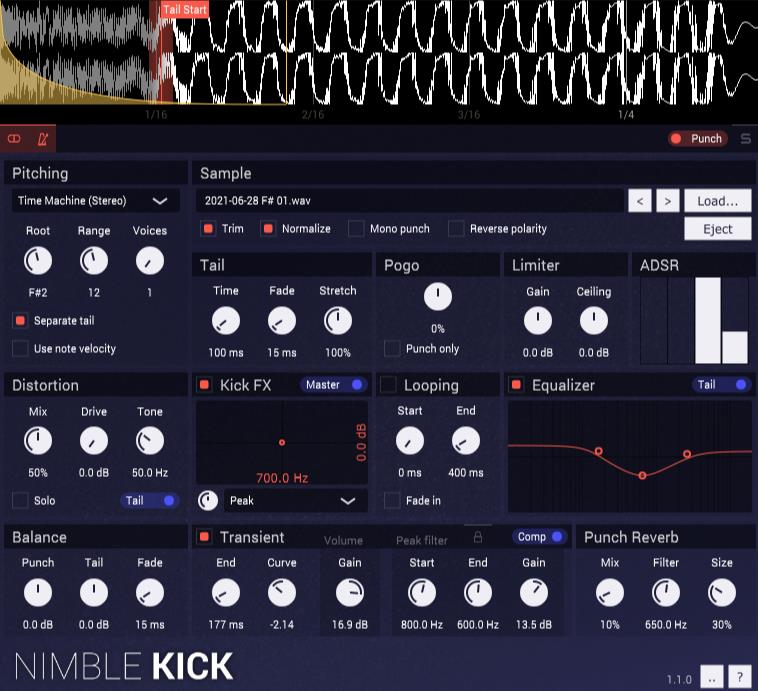The height and width of the screenshot is (691, 758).
Task: Click the Transient Volume Gain knob at 16.9 dB
Action: tap(350, 593)
